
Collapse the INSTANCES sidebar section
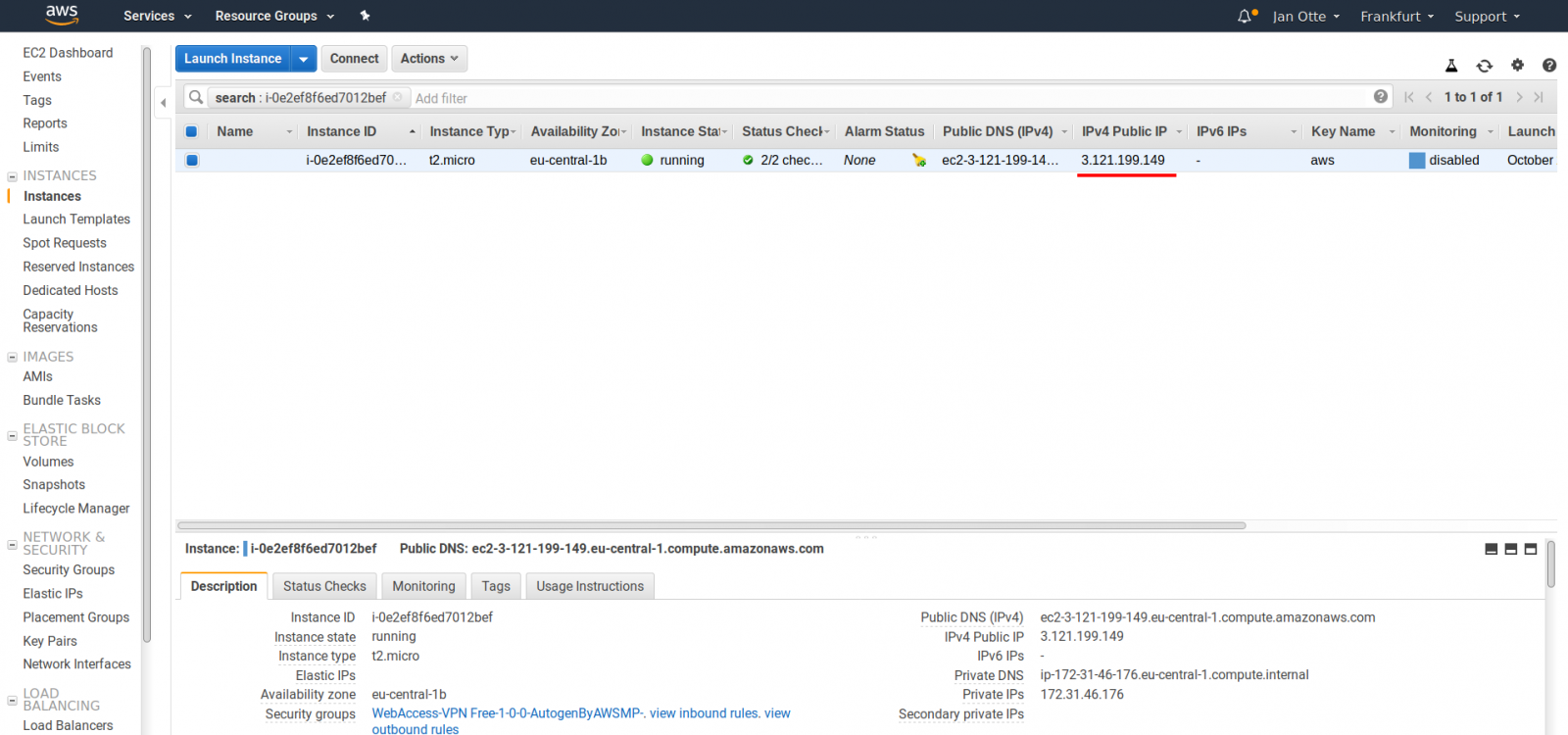(13, 176)
